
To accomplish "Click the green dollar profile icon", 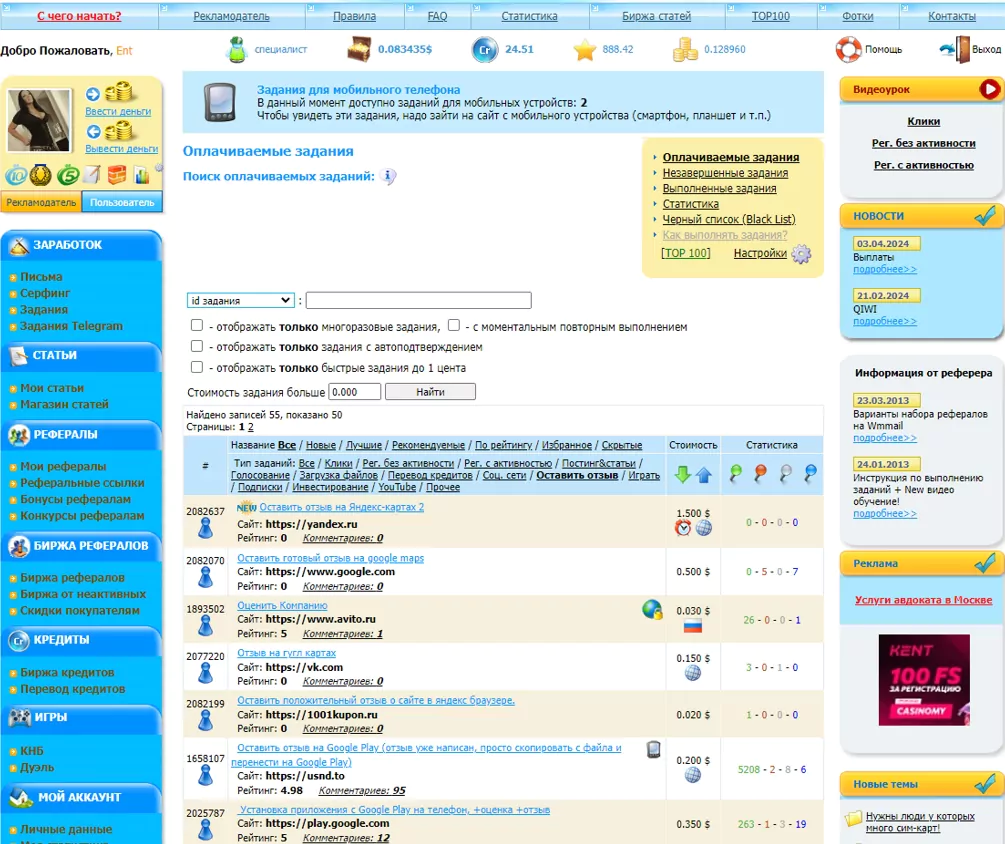I will pos(67,175).
